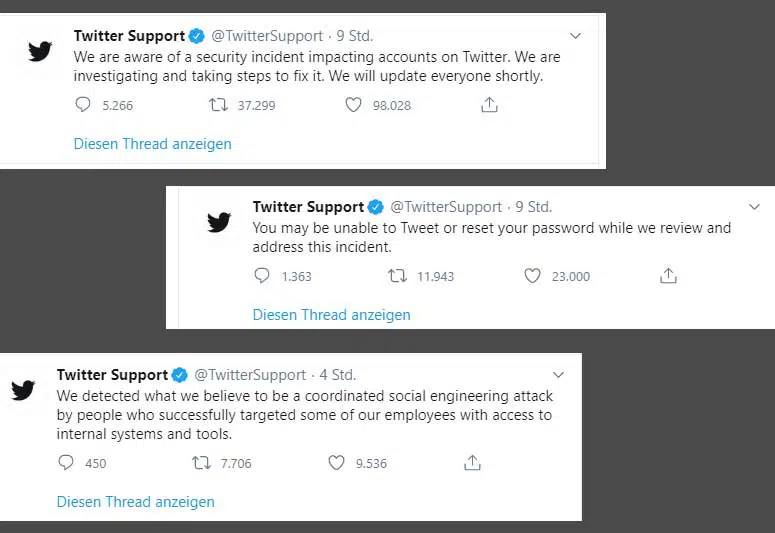Share the social engineering attack tweet

point(473,463)
